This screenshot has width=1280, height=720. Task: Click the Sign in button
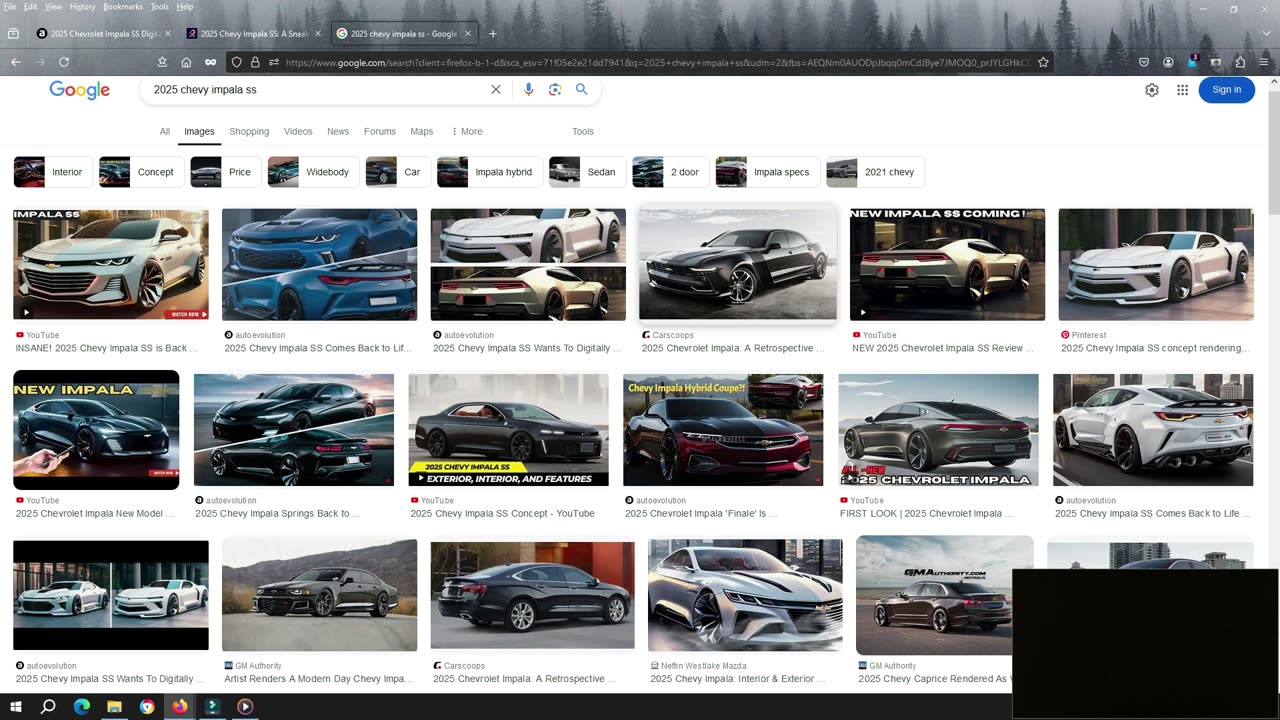tap(1226, 89)
